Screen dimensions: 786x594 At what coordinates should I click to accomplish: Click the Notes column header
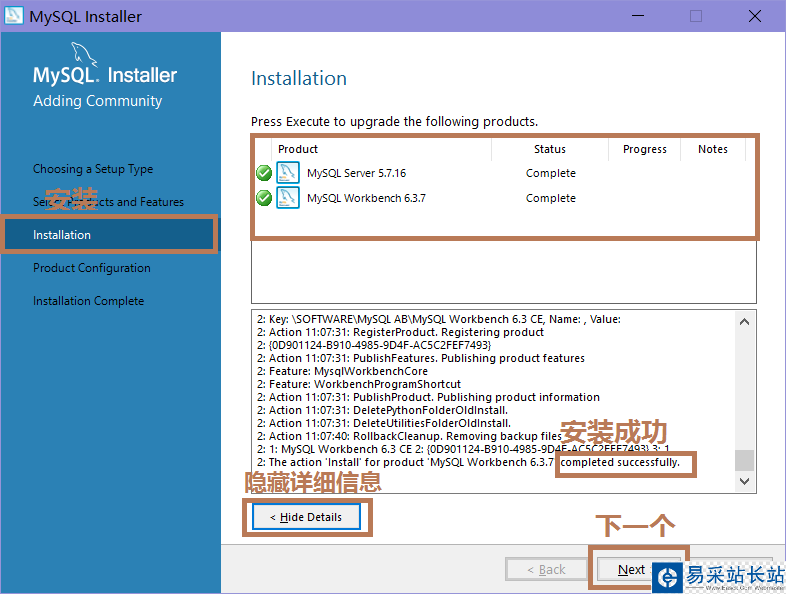click(x=713, y=149)
